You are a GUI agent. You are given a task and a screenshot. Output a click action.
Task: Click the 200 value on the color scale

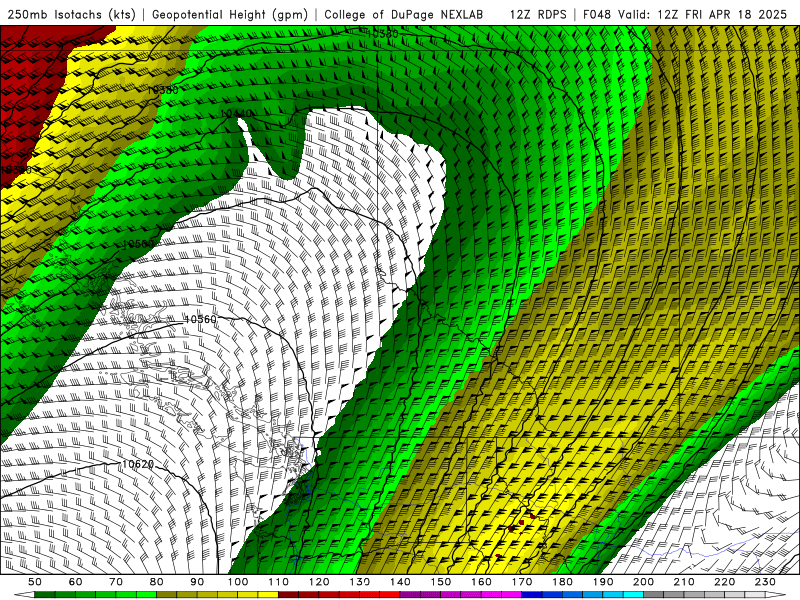tap(643, 582)
